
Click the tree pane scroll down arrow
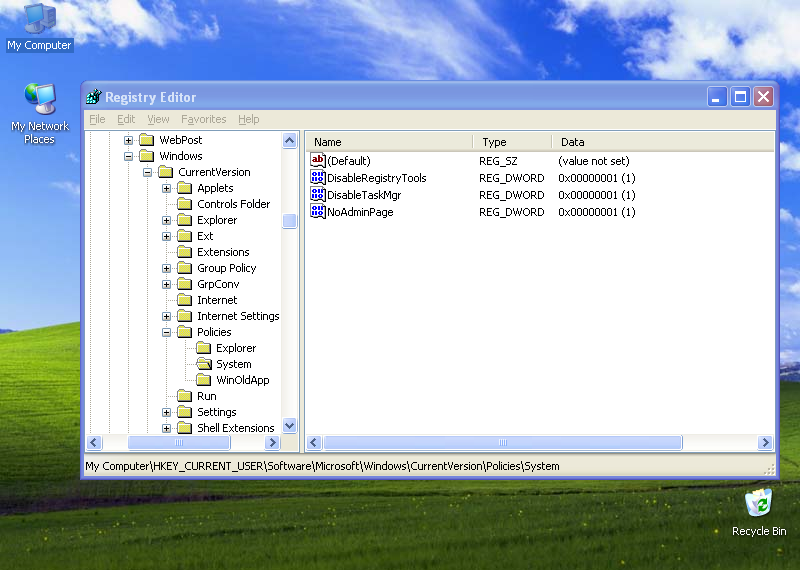point(289,425)
